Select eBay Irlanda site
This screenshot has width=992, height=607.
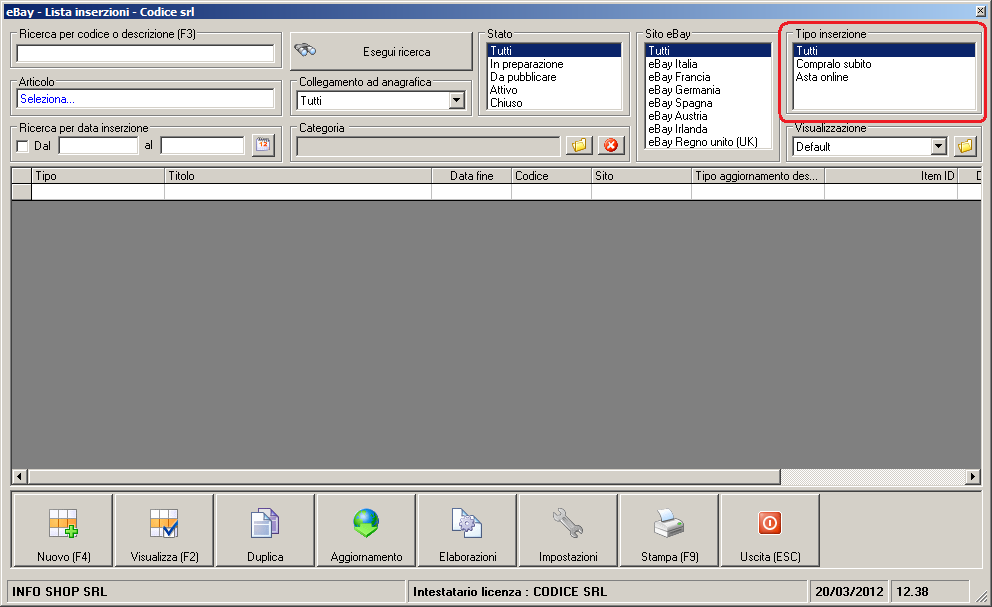[x=709, y=129]
